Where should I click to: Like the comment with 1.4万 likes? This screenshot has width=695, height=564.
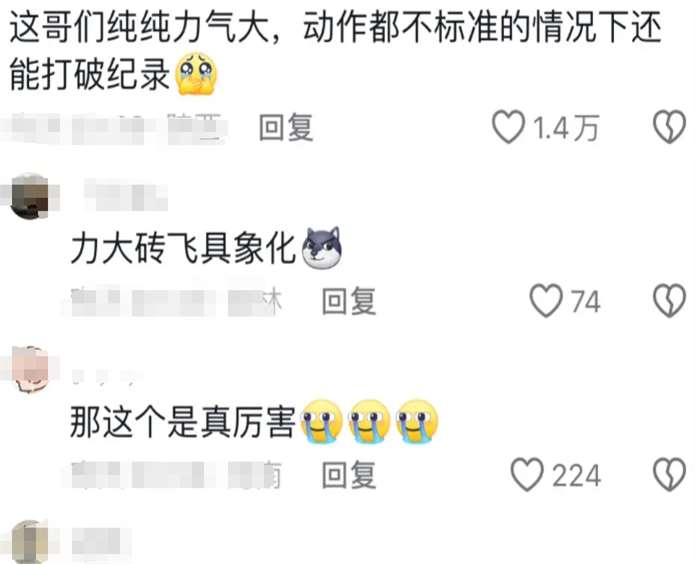(x=508, y=127)
